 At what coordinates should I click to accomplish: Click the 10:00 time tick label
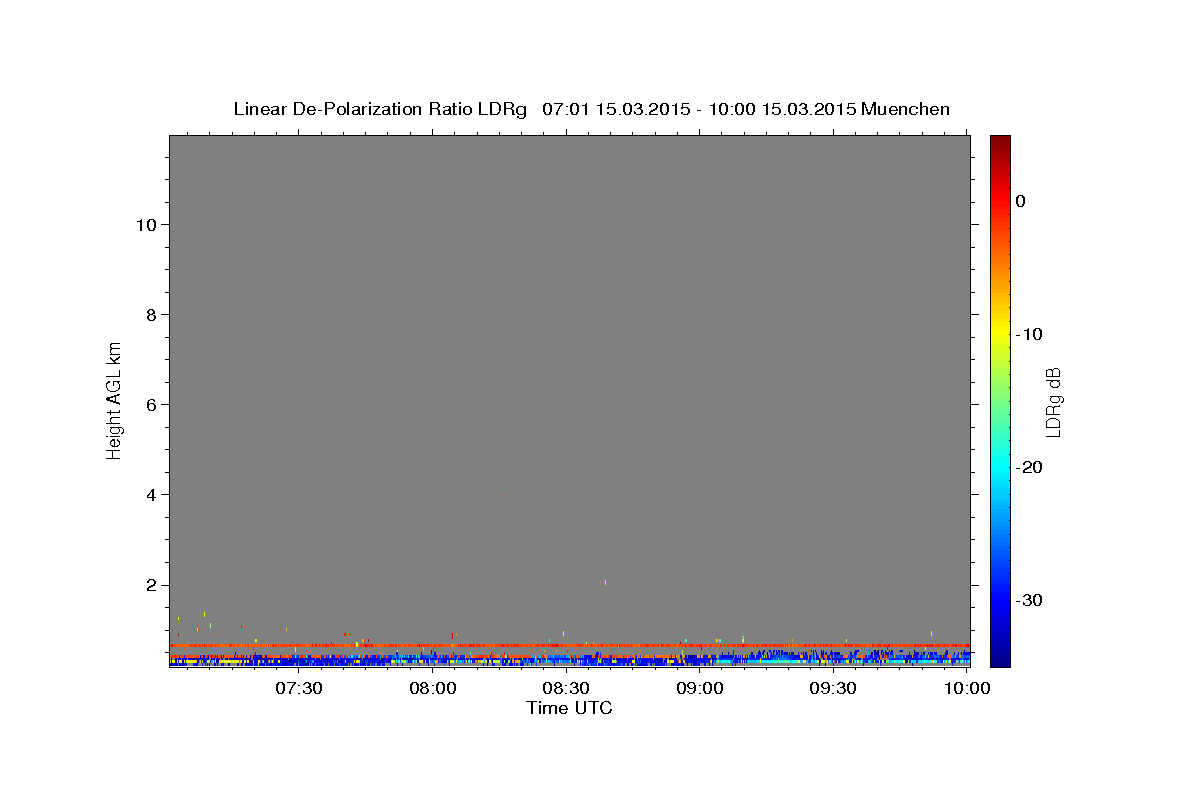tap(967, 689)
